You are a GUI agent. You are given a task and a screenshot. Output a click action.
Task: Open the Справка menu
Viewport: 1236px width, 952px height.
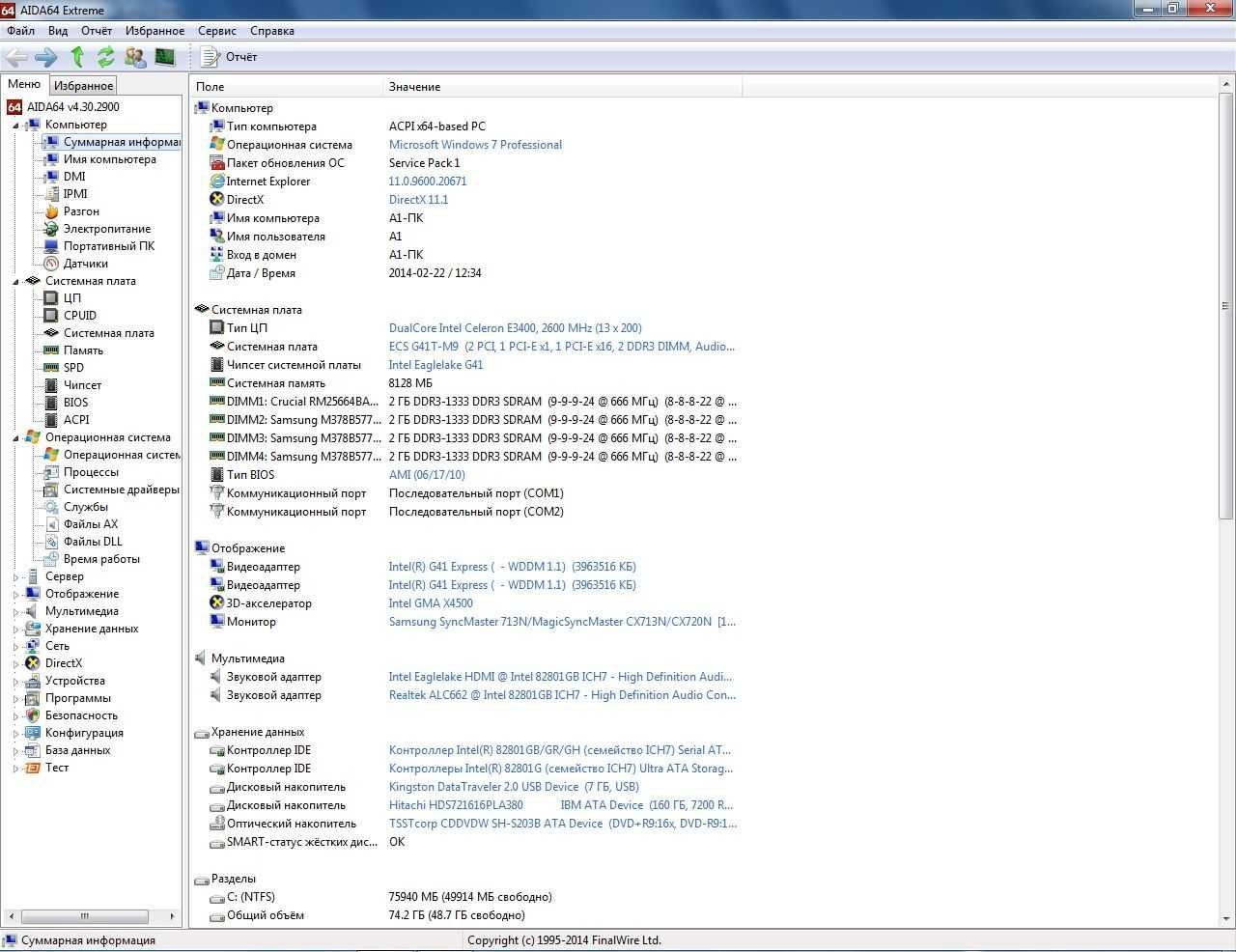tap(272, 31)
